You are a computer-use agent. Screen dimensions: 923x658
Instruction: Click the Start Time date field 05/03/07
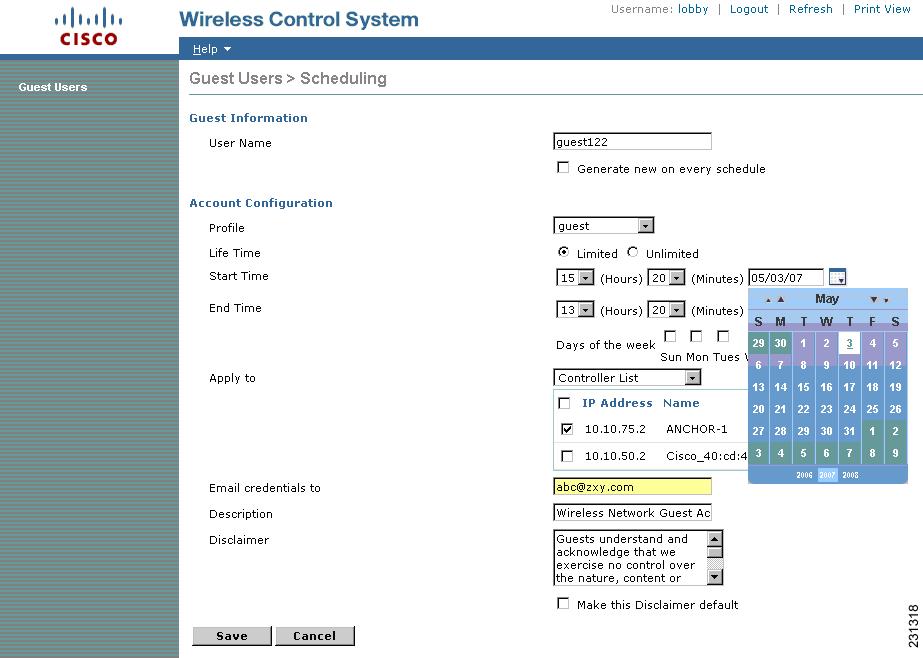point(786,278)
